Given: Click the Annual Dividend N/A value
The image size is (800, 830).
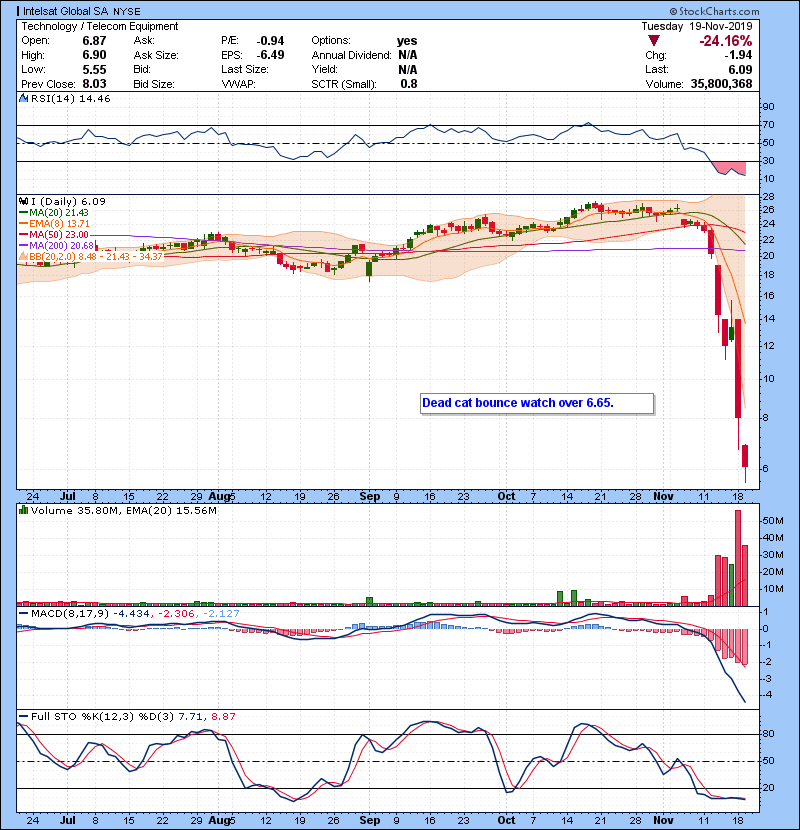Looking at the screenshot, I should click(407, 55).
